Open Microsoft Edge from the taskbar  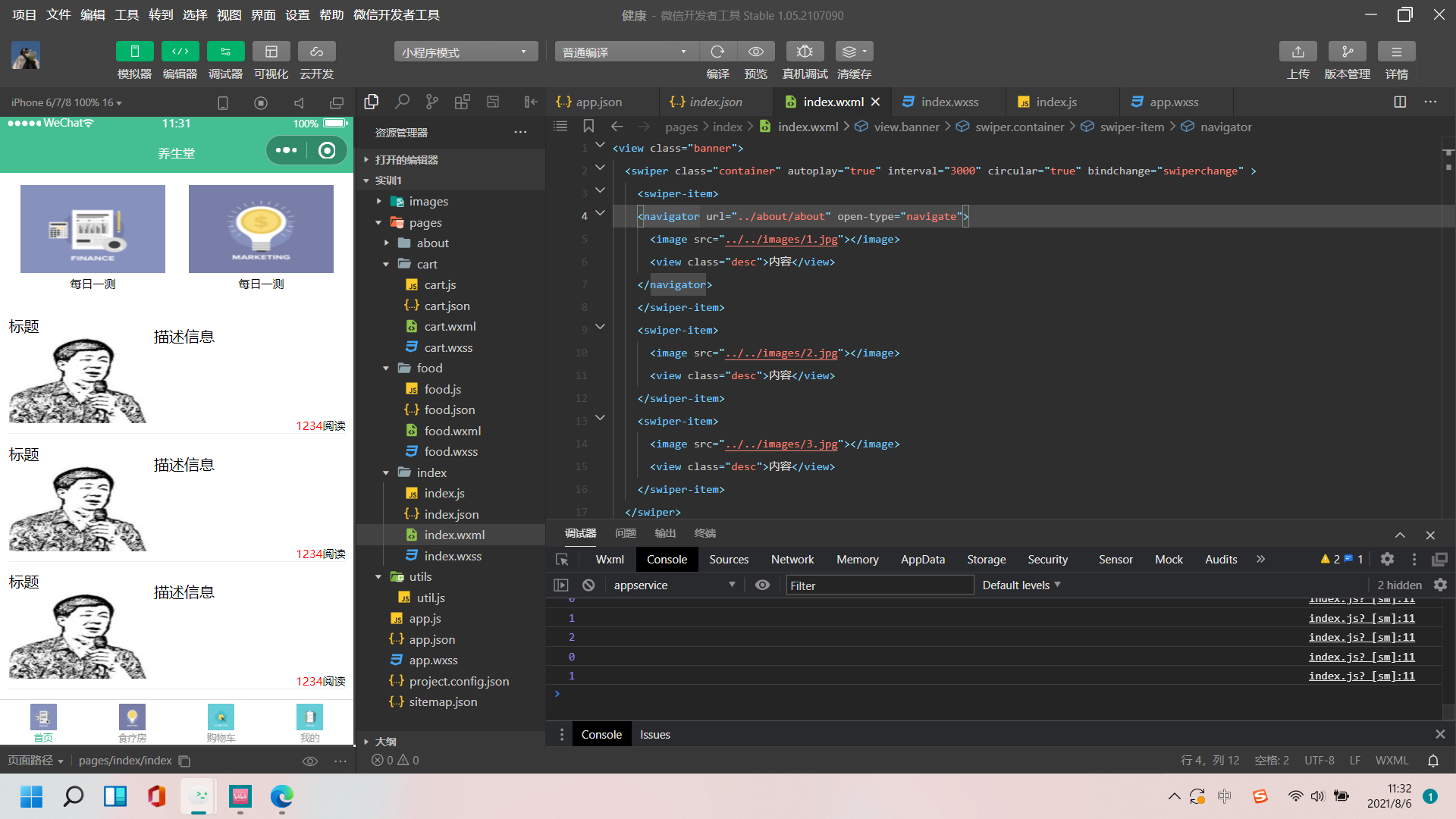point(281,796)
